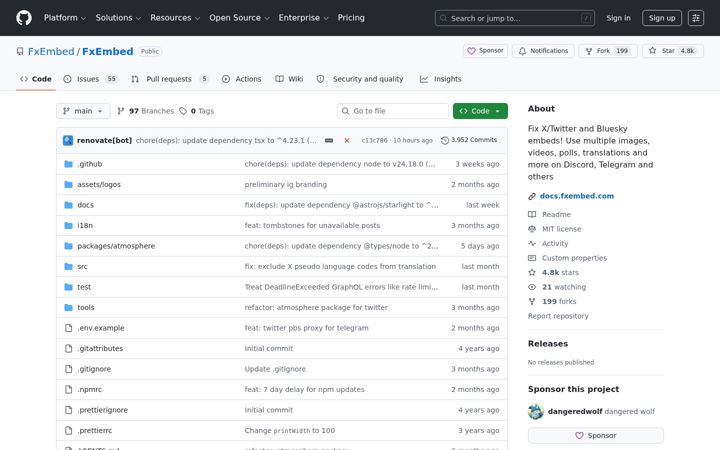Open the pulse icon next to Activity
This screenshot has height=450, width=720.
532,243
